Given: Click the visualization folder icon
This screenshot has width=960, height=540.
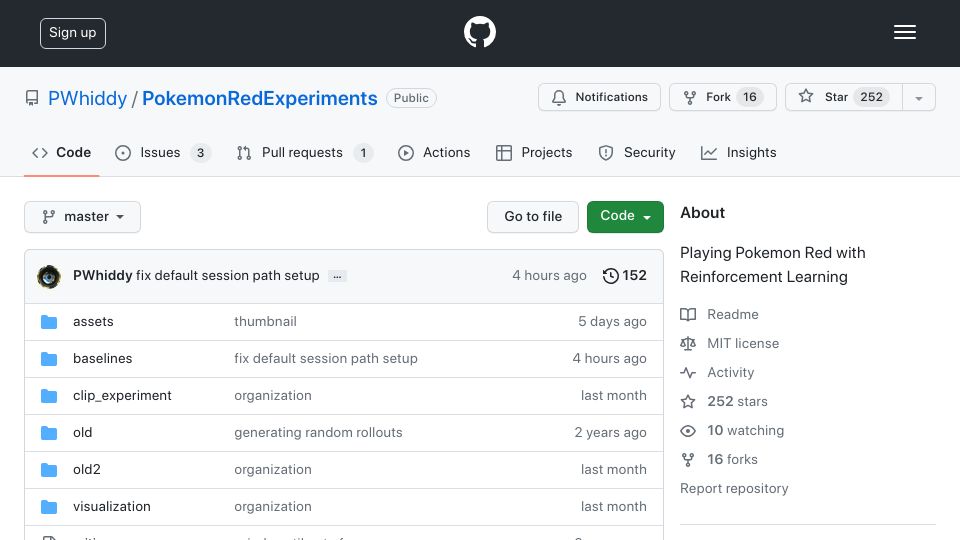Looking at the screenshot, I should tap(49, 507).
